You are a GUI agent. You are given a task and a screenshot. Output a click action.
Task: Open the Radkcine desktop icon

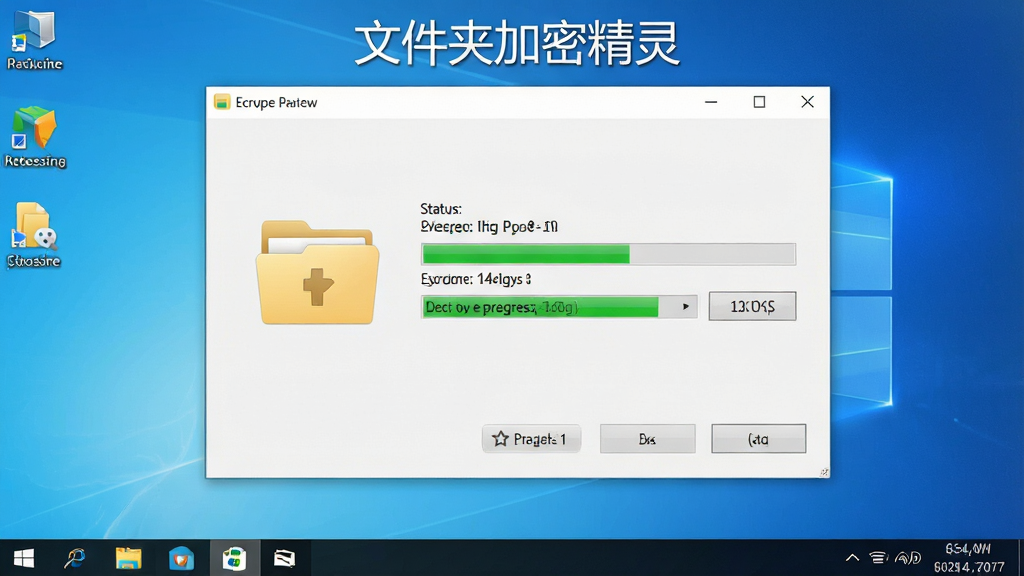coord(34,39)
